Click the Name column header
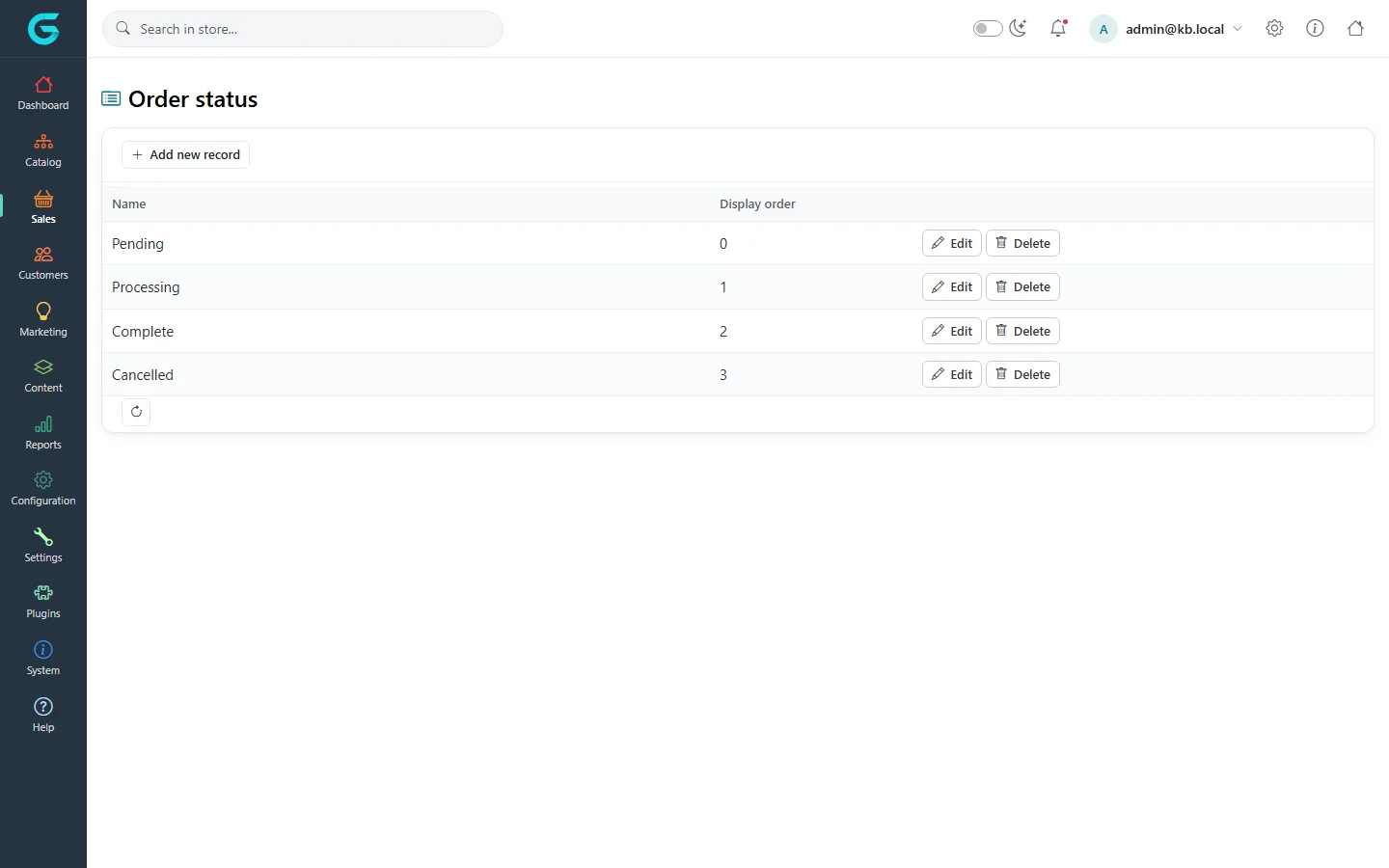 129,203
